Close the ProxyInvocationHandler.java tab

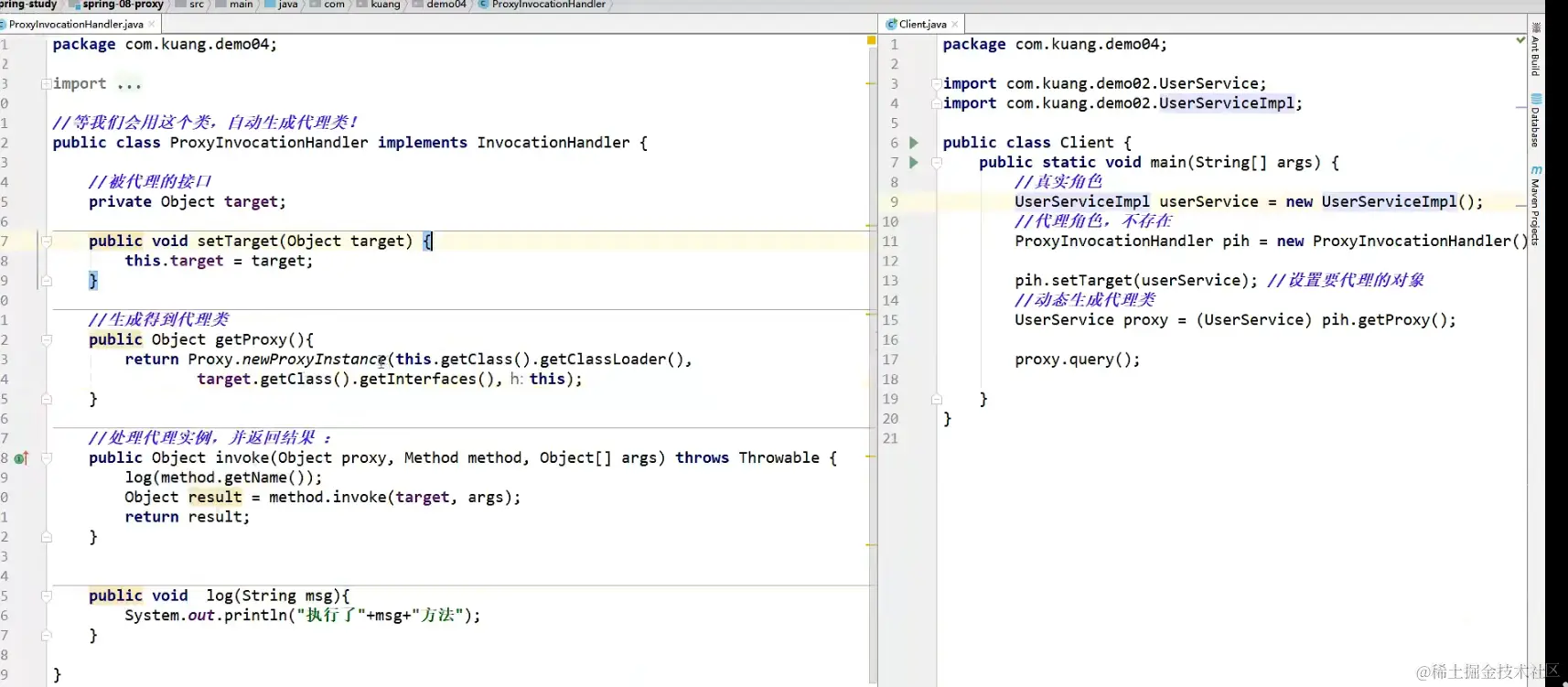151,25
